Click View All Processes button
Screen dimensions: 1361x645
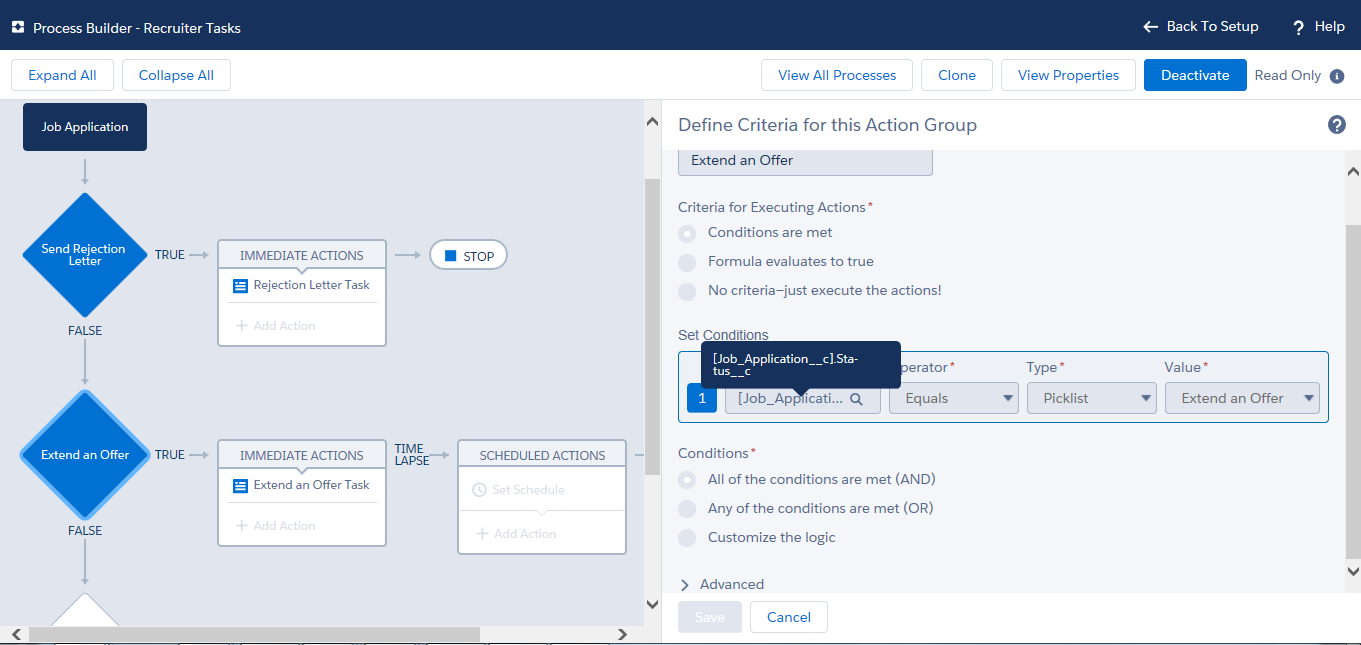(837, 75)
